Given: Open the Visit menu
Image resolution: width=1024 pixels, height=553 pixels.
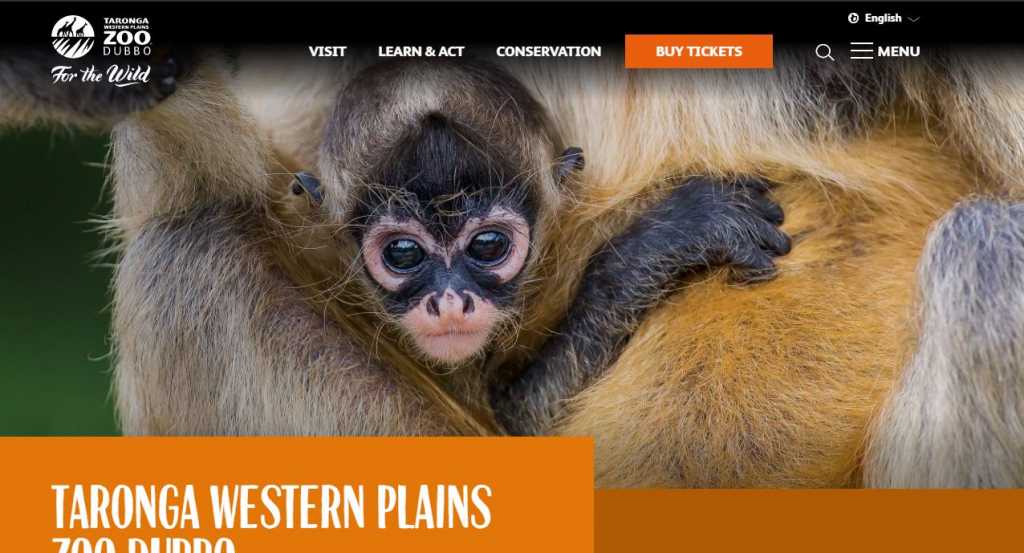Looking at the screenshot, I should click(x=327, y=52).
